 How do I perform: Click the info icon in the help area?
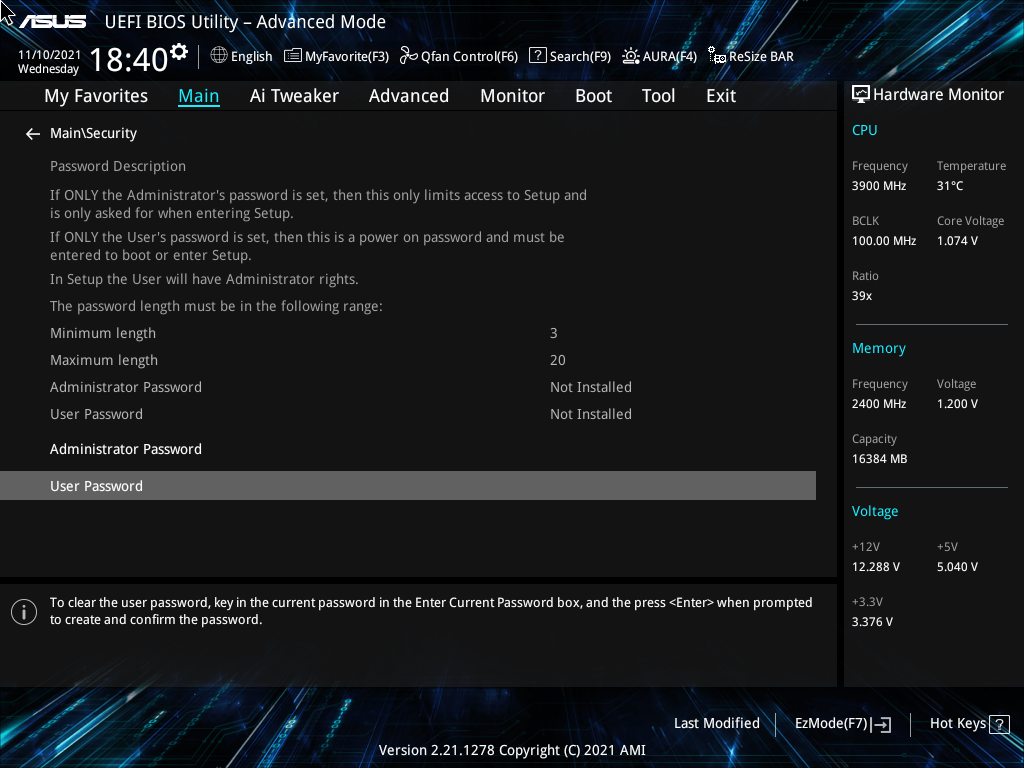click(23, 611)
